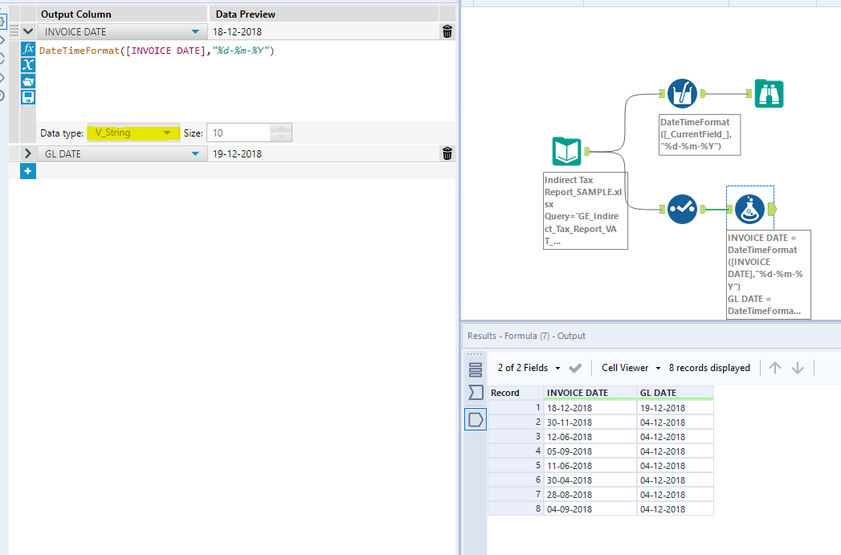Open the fx functions icon
Screen dimensions: 841x555
click(x=28, y=49)
